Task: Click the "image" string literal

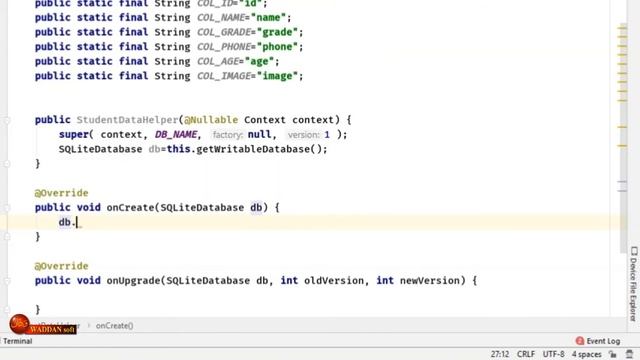Action: click(x=277, y=76)
